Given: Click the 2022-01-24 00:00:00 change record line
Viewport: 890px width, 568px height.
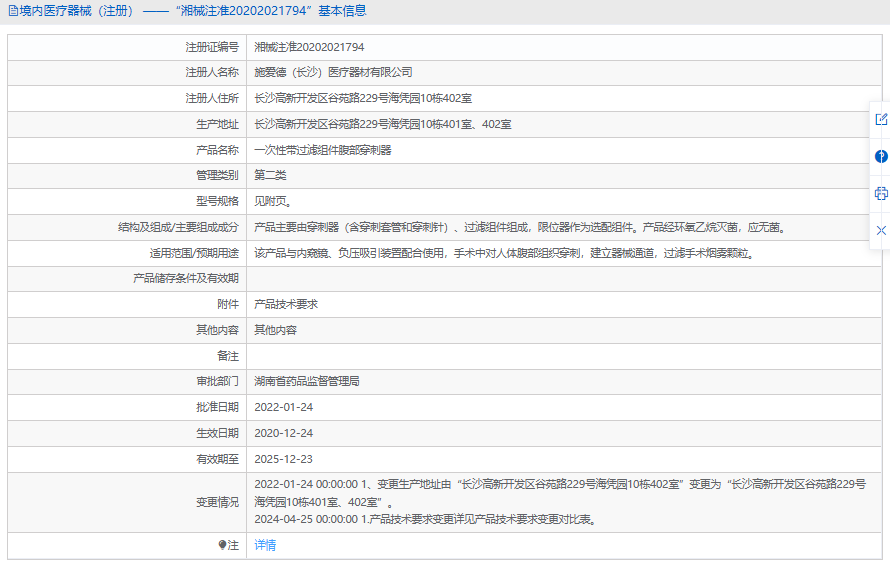Looking at the screenshot, I should pos(560,493).
